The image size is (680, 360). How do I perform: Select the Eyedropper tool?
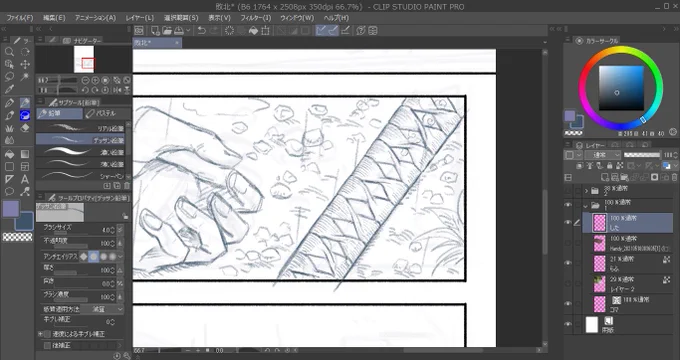click(x=9, y=89)
